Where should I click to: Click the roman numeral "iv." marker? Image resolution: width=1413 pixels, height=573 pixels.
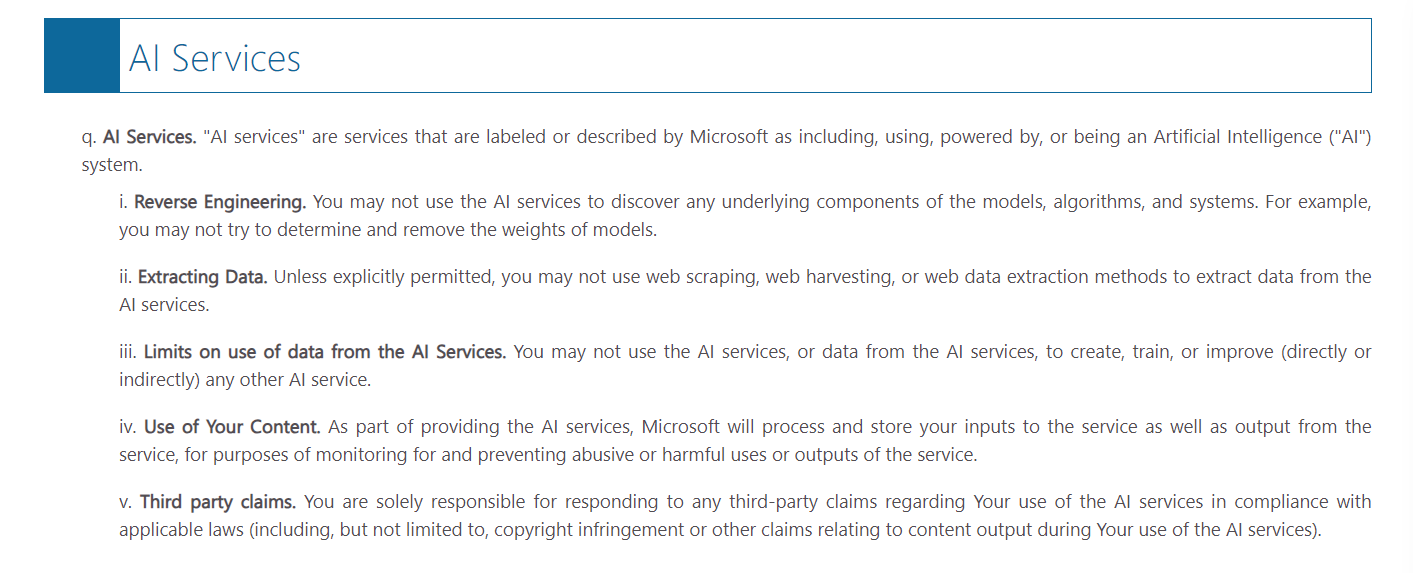coord(128,427)
